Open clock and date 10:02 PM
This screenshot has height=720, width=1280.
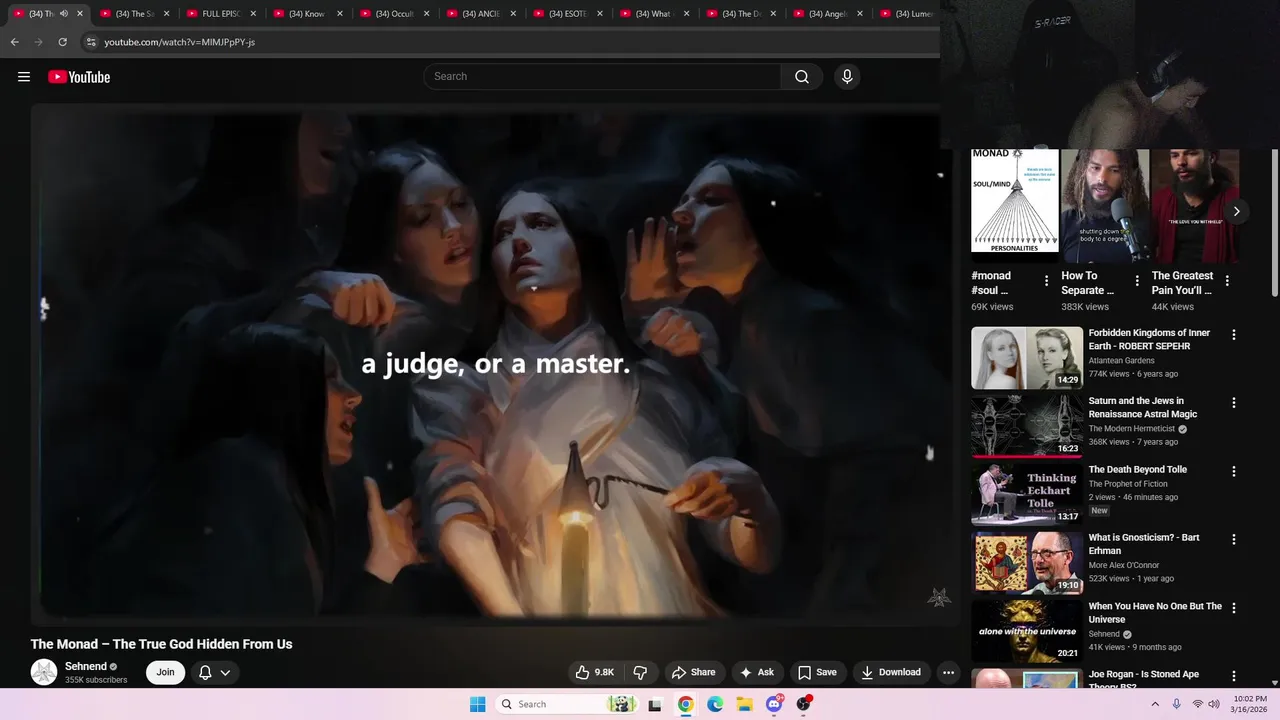click(x=1250, y=704)
